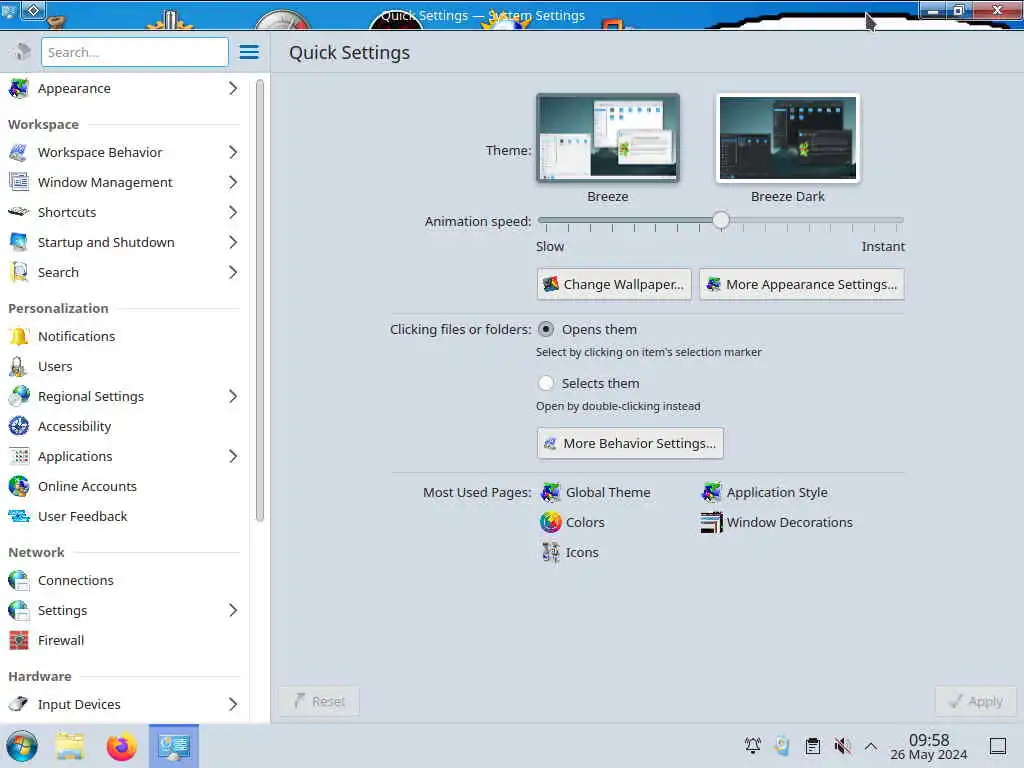The width and height of the screenshot is (1024, 768).
Task: Open the Window Decorations page icon
Action: click(x=711, y=522)
